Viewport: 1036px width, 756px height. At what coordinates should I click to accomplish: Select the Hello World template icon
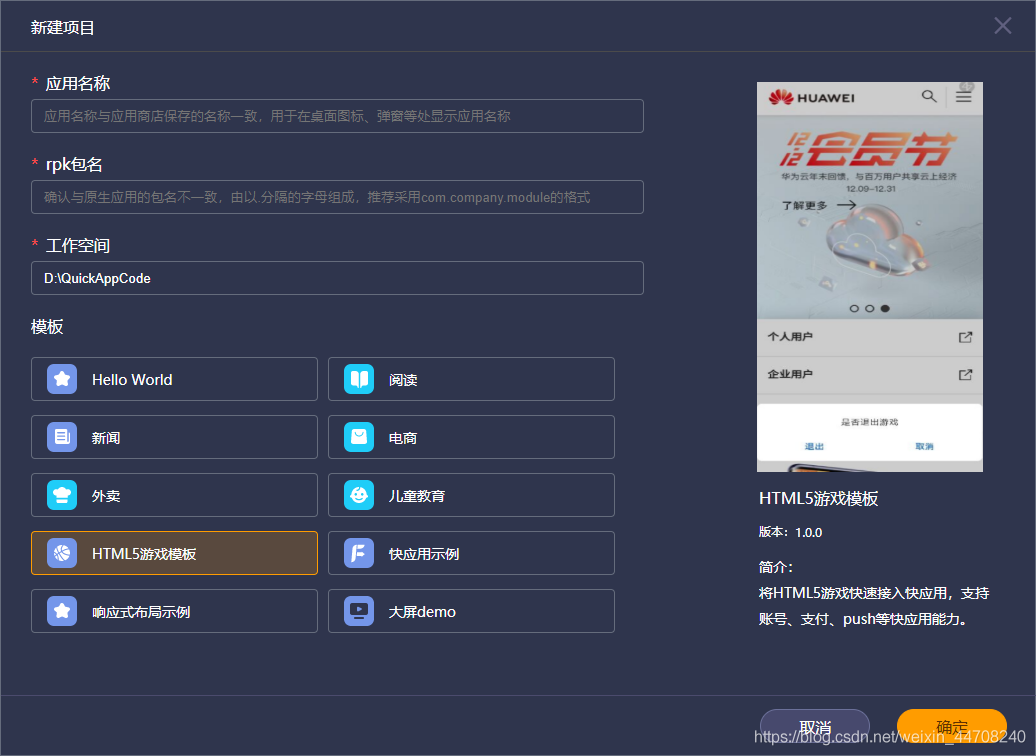point(62,379)
